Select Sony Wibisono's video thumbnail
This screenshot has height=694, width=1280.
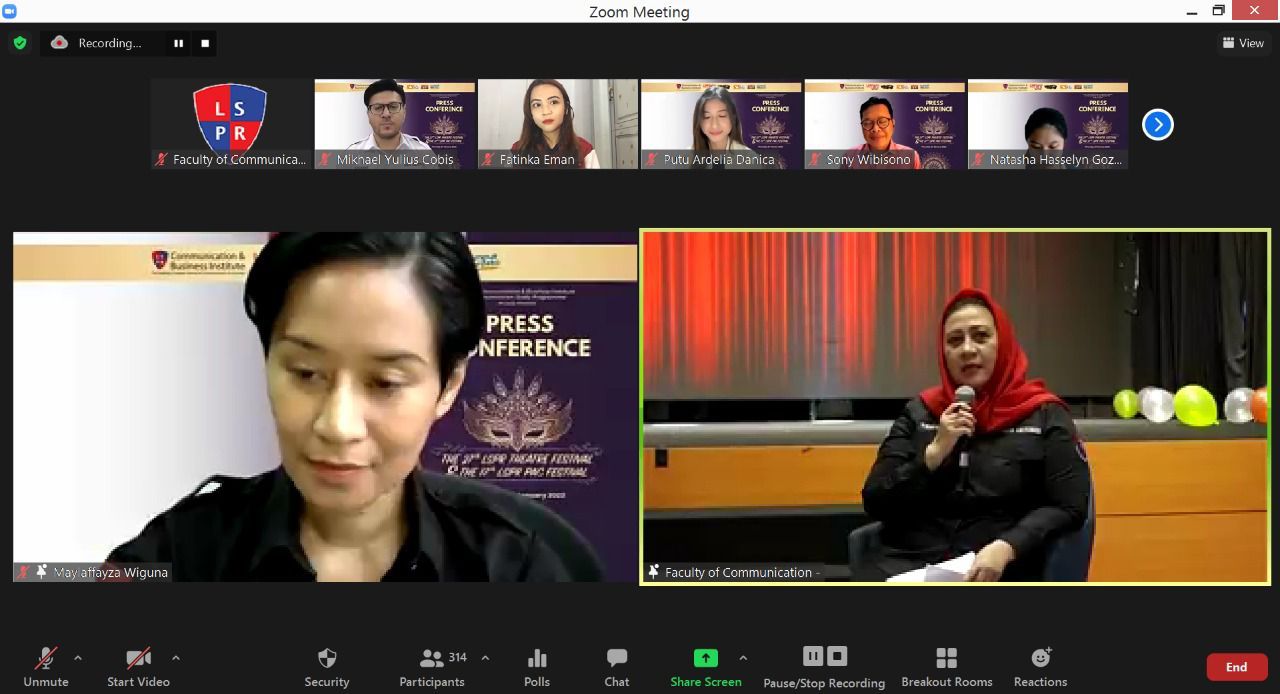[x=884, y=124]
